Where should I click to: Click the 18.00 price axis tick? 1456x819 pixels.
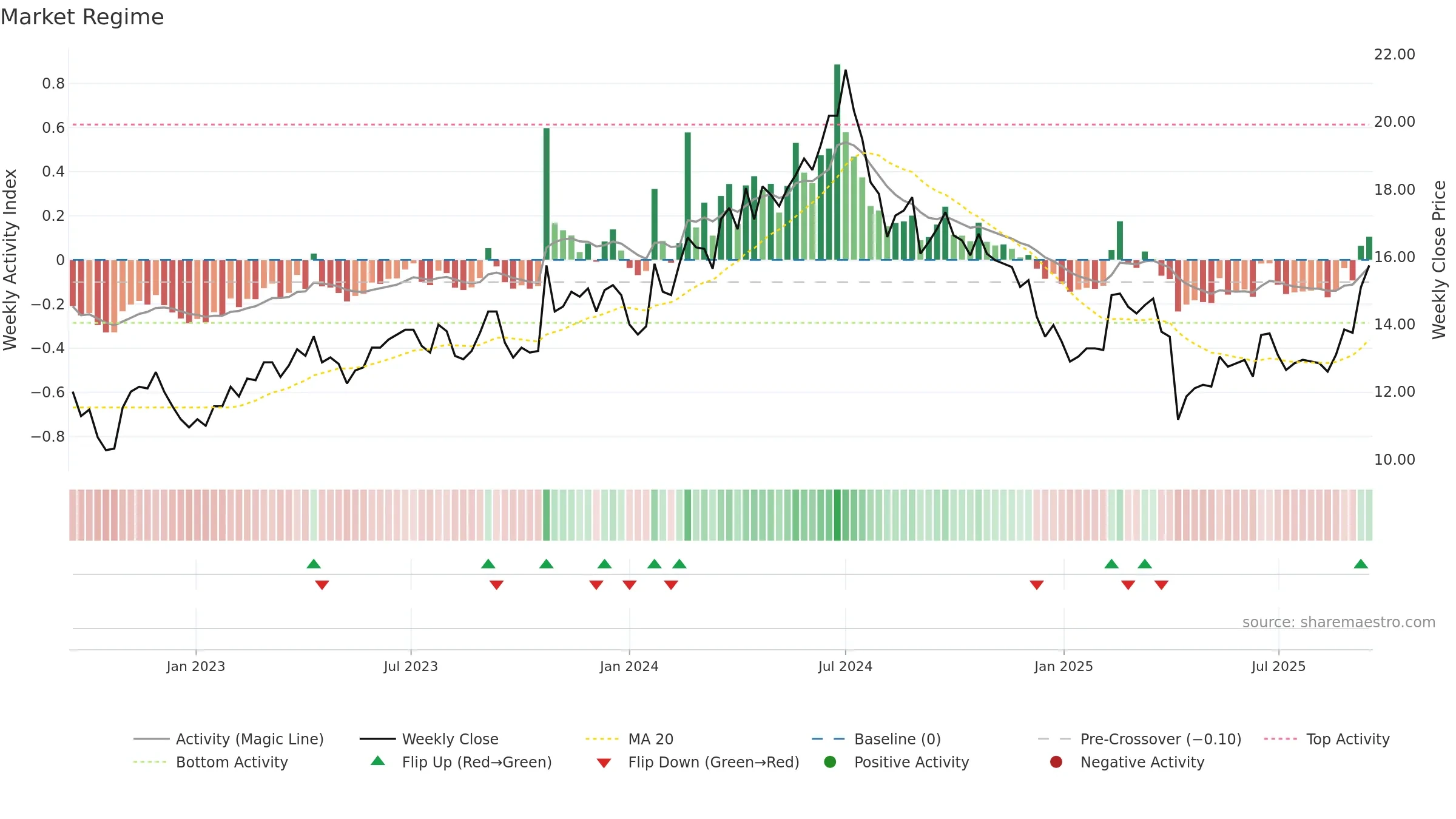[x=1395, y=190]
